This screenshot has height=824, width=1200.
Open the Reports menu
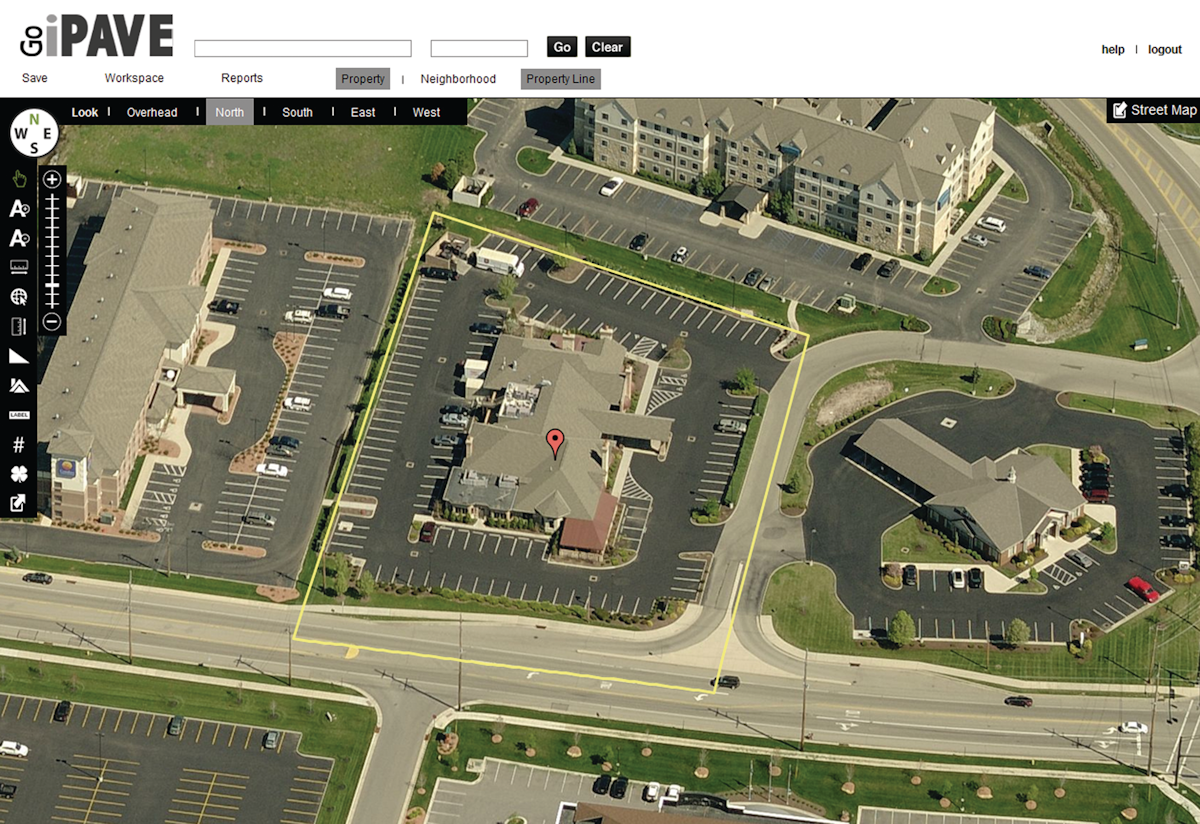tap(241, 77)
